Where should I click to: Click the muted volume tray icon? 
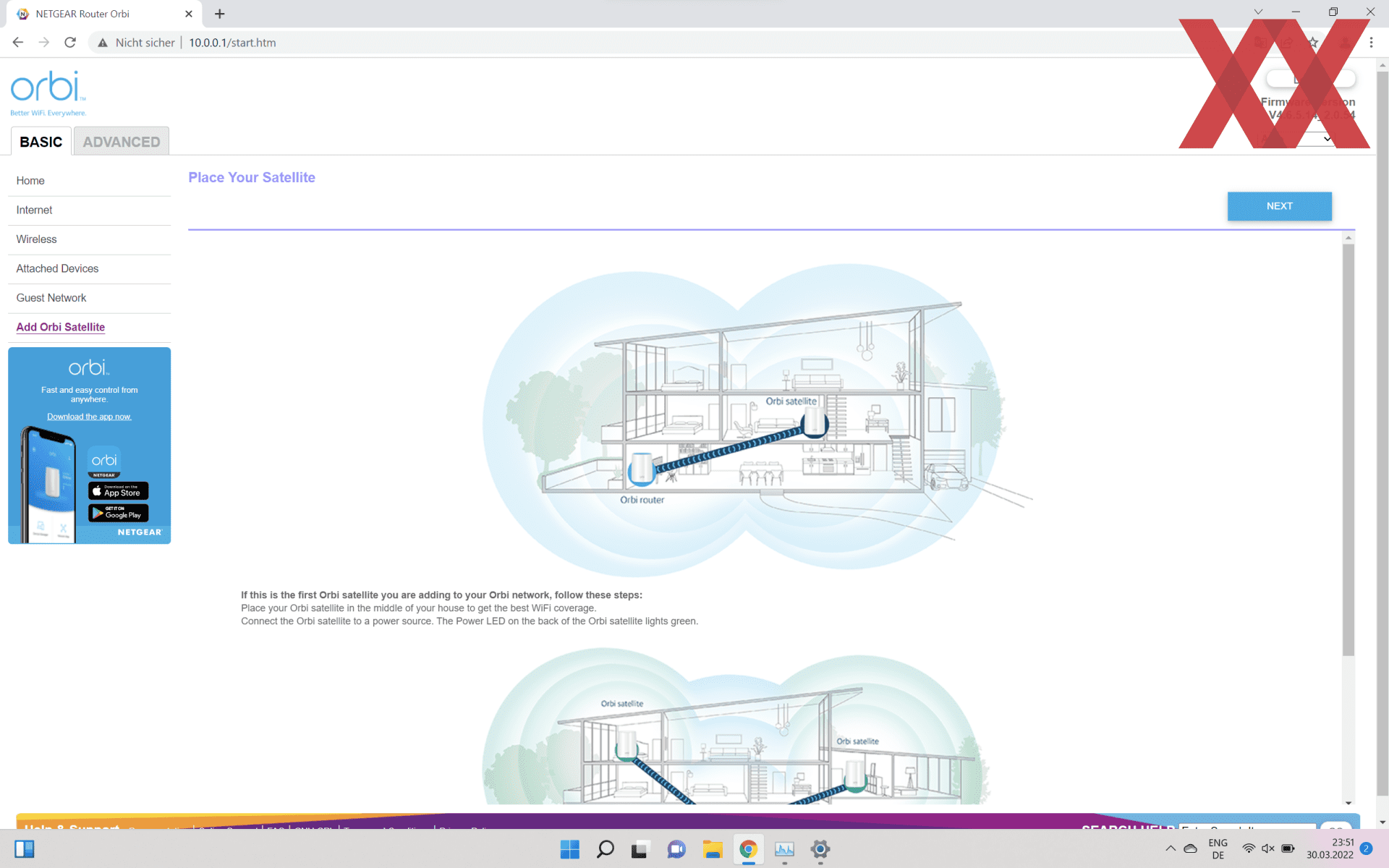tap(1268, 848)
